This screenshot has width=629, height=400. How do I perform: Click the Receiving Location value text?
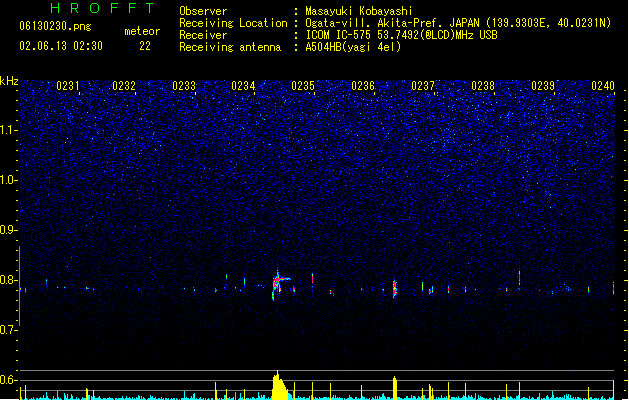[458, 23]
